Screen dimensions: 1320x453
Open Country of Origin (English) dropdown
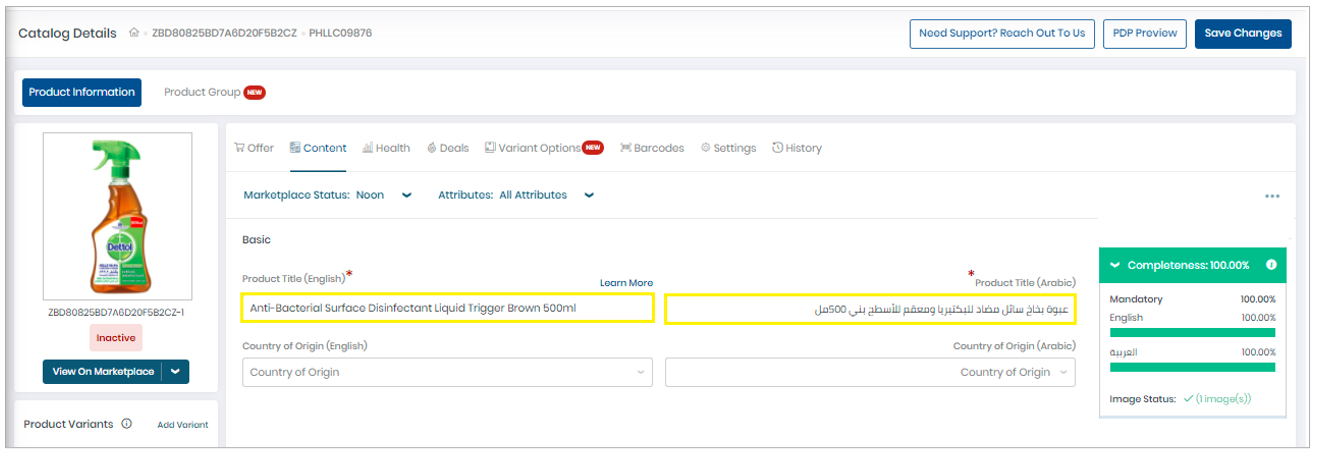click(x=446, y=372)
